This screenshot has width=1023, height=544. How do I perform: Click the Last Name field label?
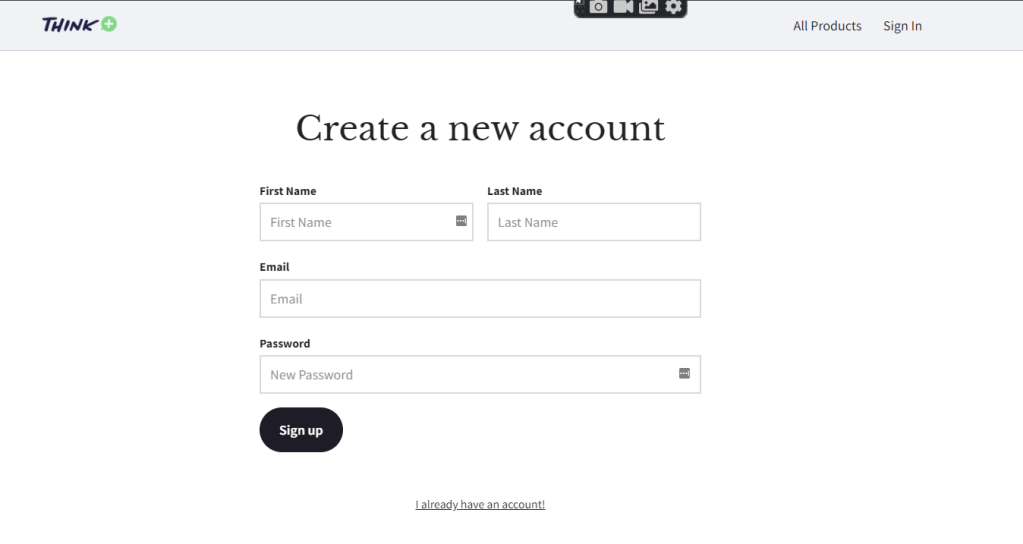tap(514, 191)
